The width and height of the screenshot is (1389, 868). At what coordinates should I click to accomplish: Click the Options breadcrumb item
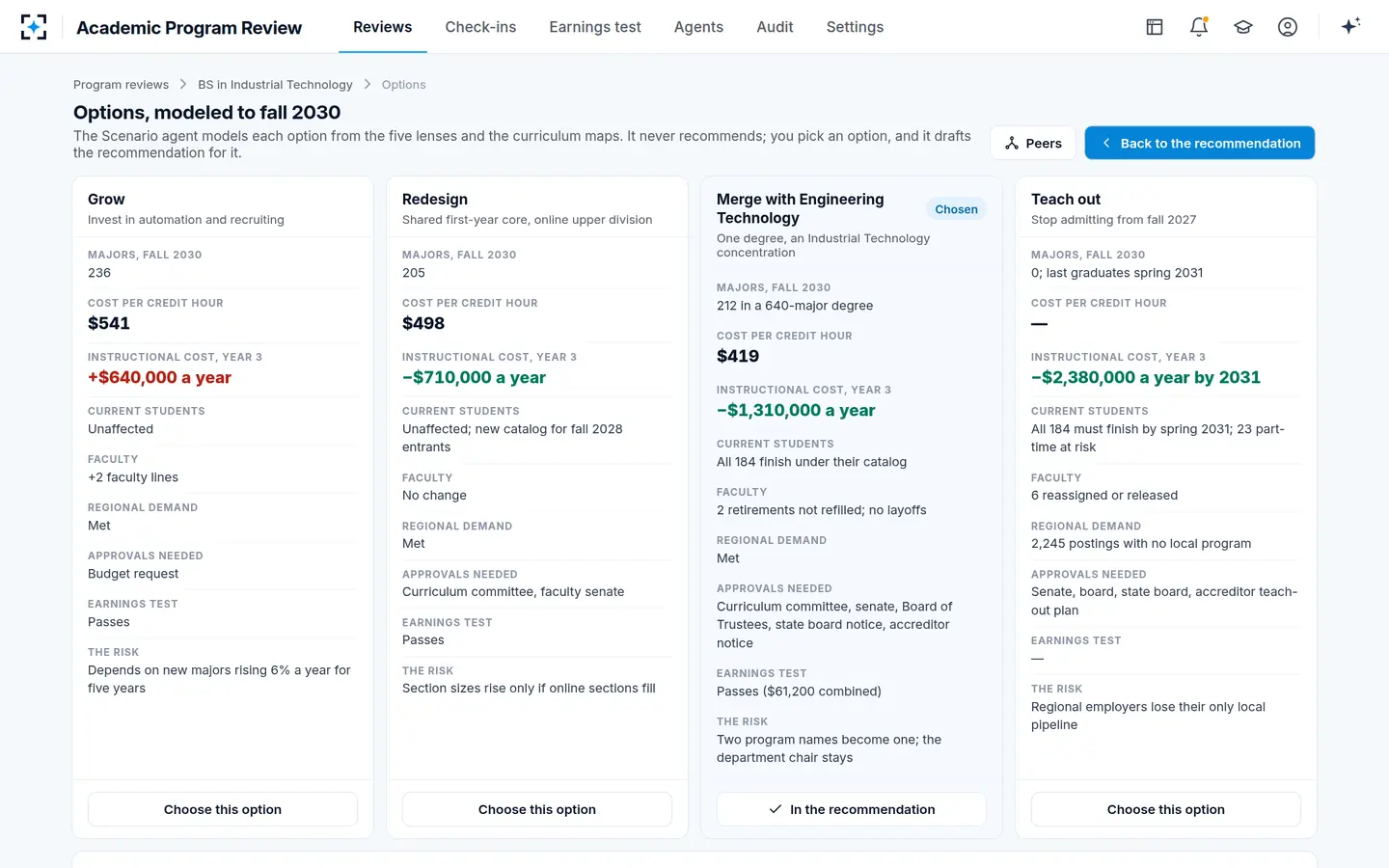click(403, 85)
